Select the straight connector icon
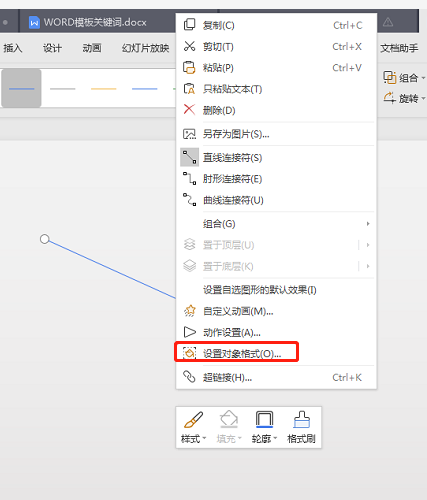Screen dimensions: 427x500 click(189, 157)
